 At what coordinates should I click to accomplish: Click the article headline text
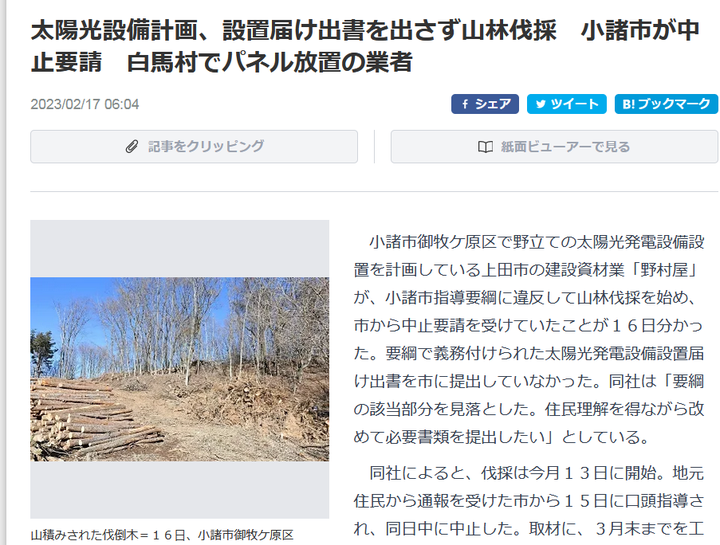tap(365, 46)
